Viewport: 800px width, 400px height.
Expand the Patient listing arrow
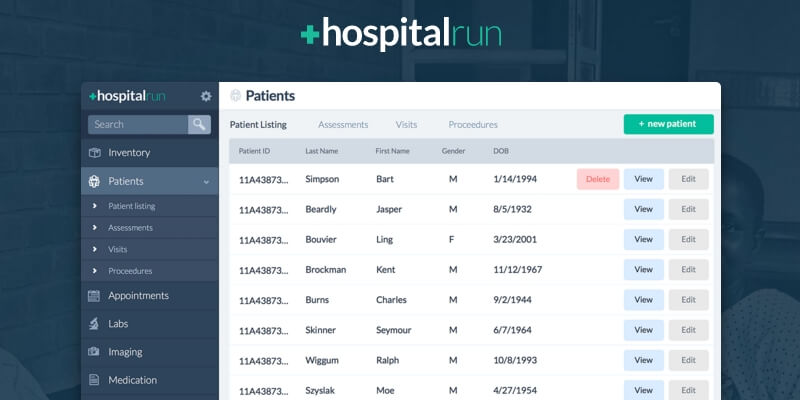pyautogui.click(x=94, y=206)
